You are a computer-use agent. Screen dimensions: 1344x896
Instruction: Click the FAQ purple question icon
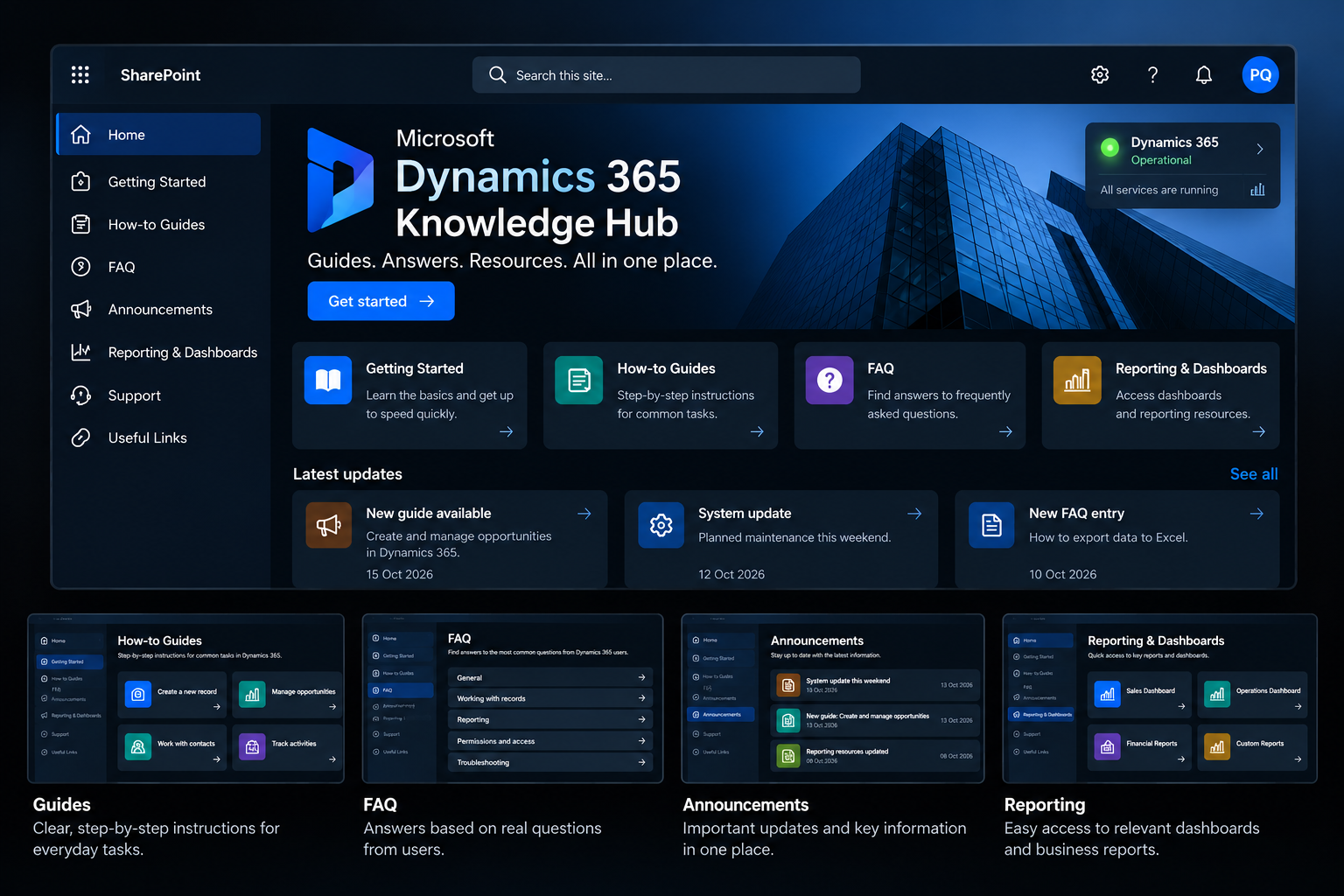(x=829, y=380)
